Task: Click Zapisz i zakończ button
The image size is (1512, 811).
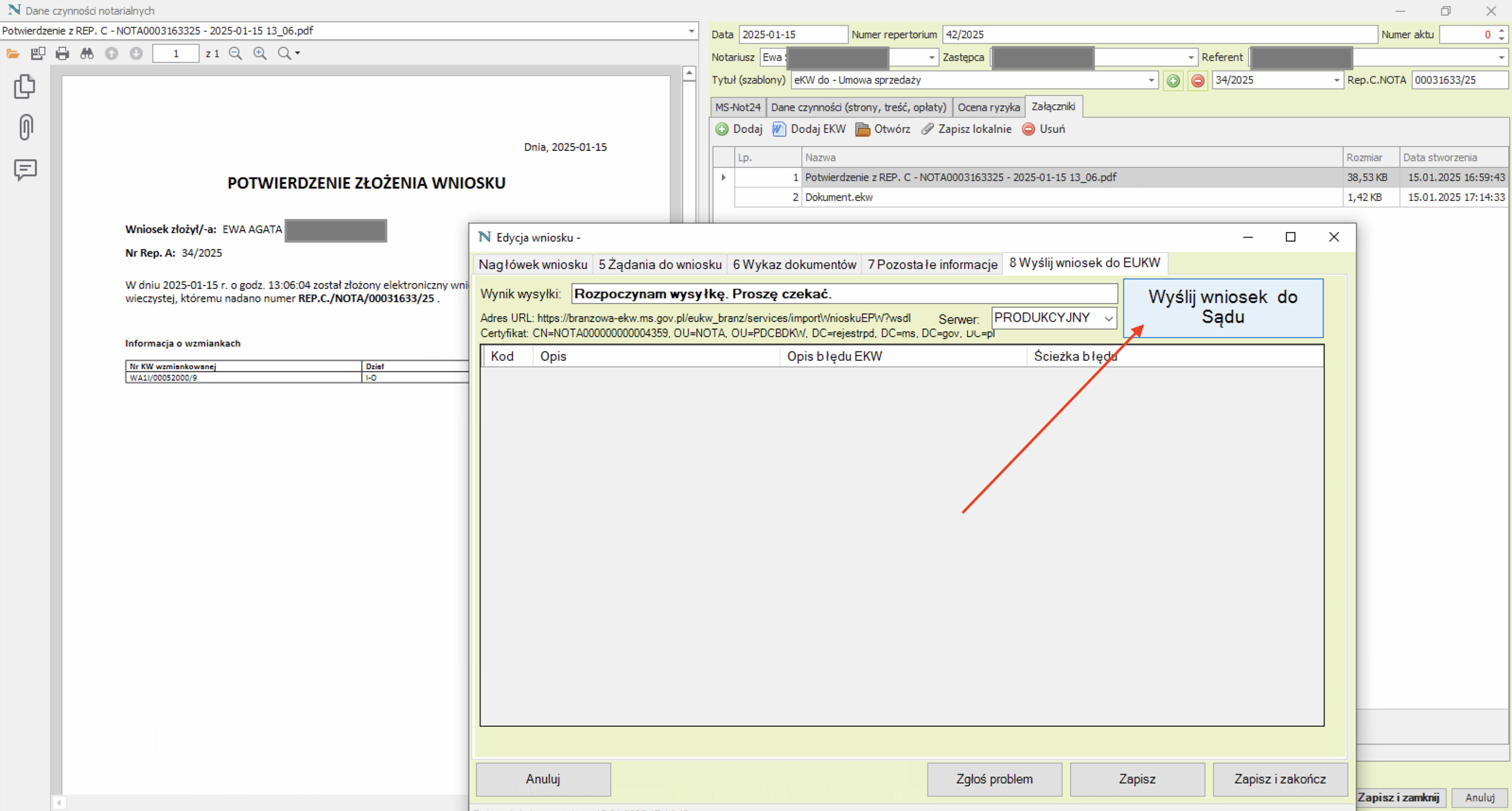Action: [x=1280, y=779]
